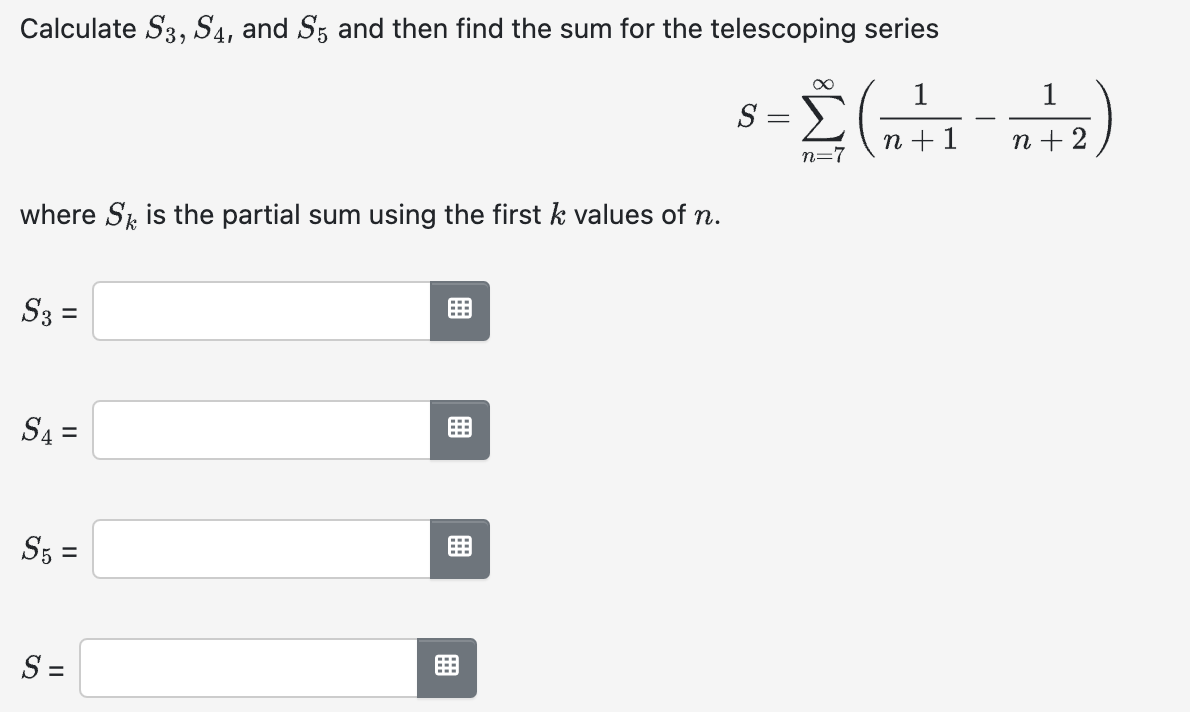The width and height of the screenshot is (1190, 712).
Task: Click the keypad icon next to the S4 box
Action: [x=459, y=430]
